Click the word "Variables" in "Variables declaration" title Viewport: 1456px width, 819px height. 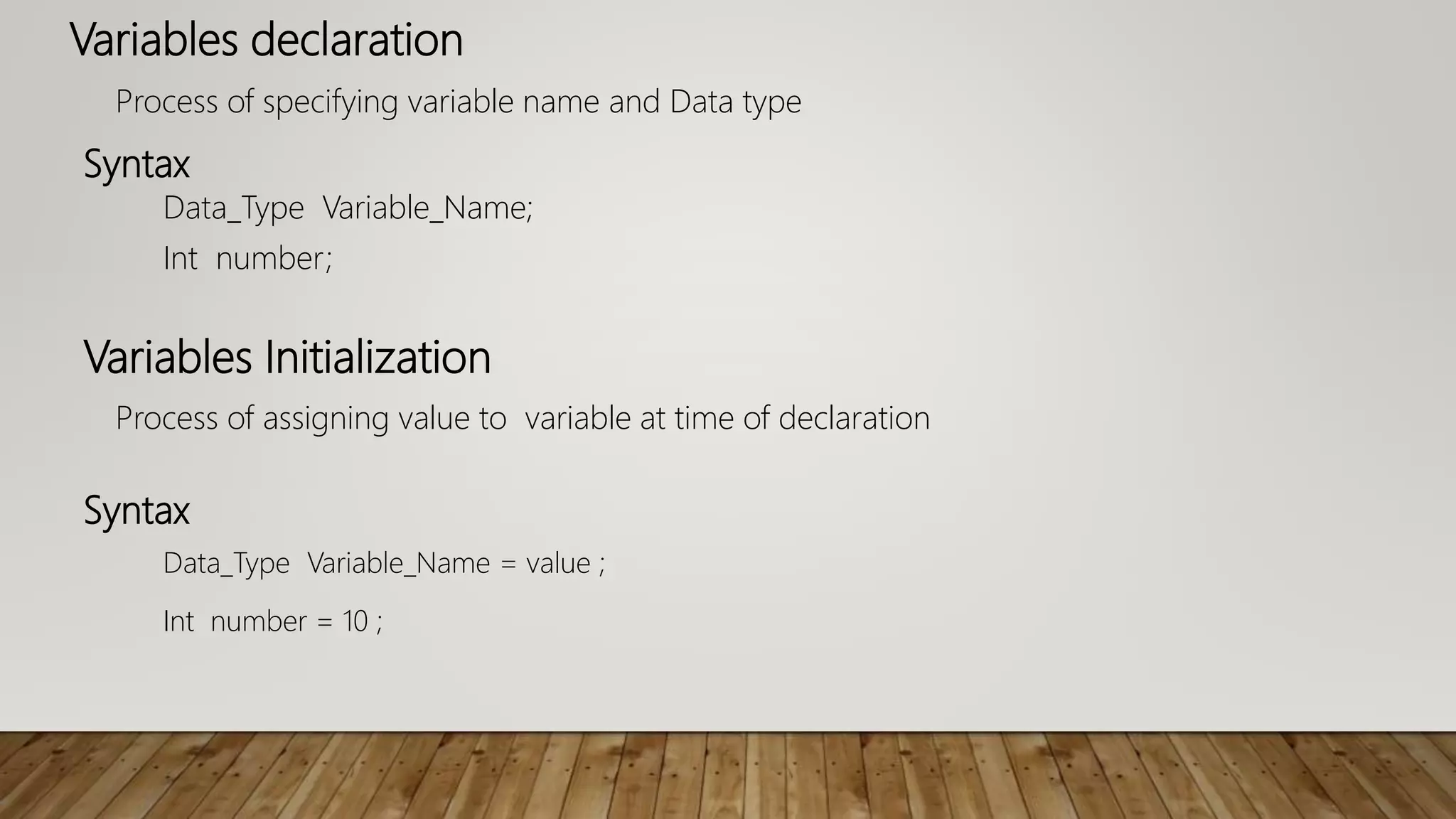pyautogui.click(x=154, y=40)
